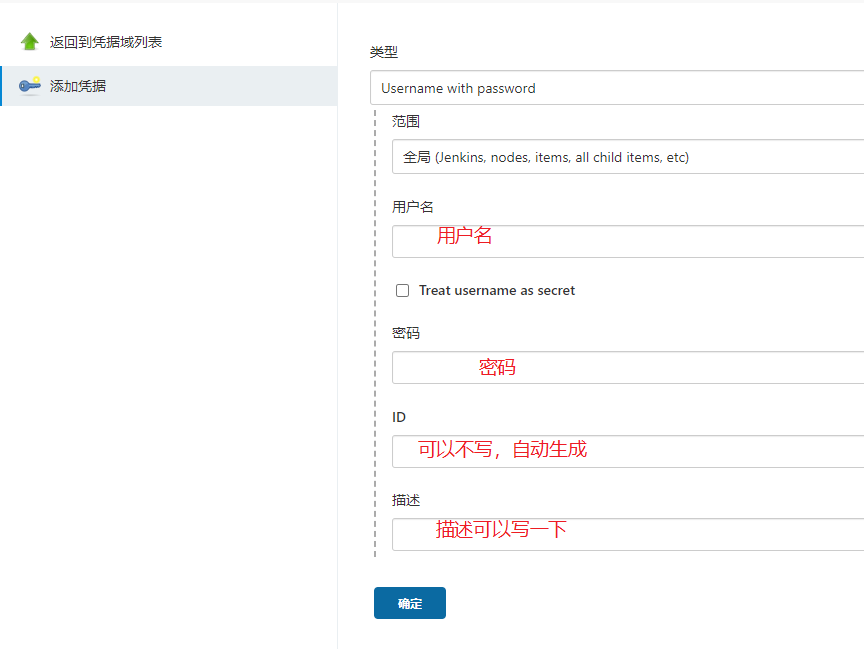Open the 类型 dropdown showing Username with password
Screen dimensions: 864x649
coord(616,88)
